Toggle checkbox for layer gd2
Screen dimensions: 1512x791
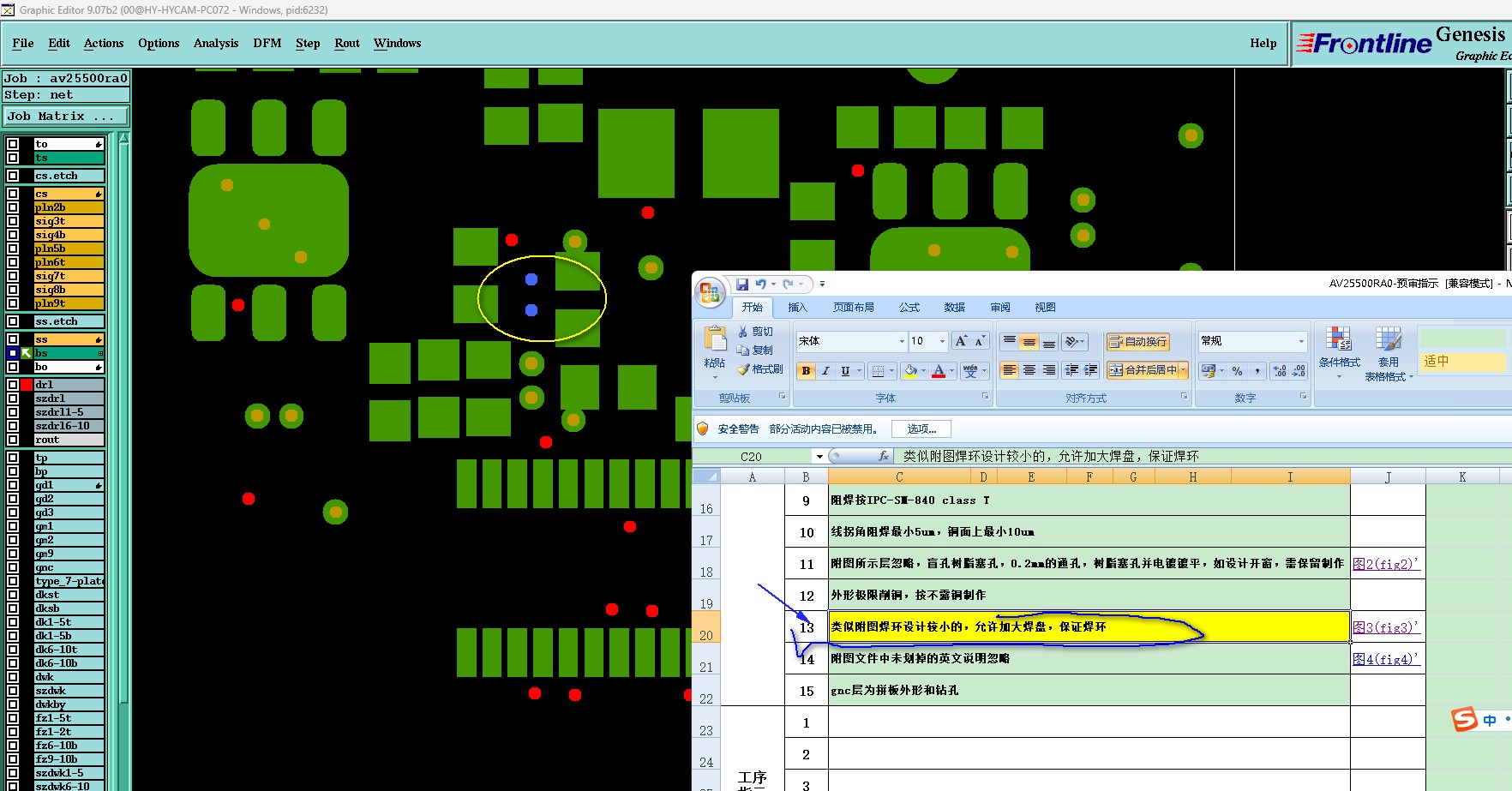point(13,499)
